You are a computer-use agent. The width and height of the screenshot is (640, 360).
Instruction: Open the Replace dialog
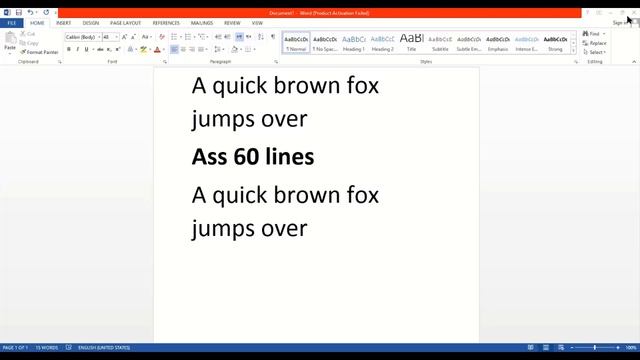tap(594, 43)
